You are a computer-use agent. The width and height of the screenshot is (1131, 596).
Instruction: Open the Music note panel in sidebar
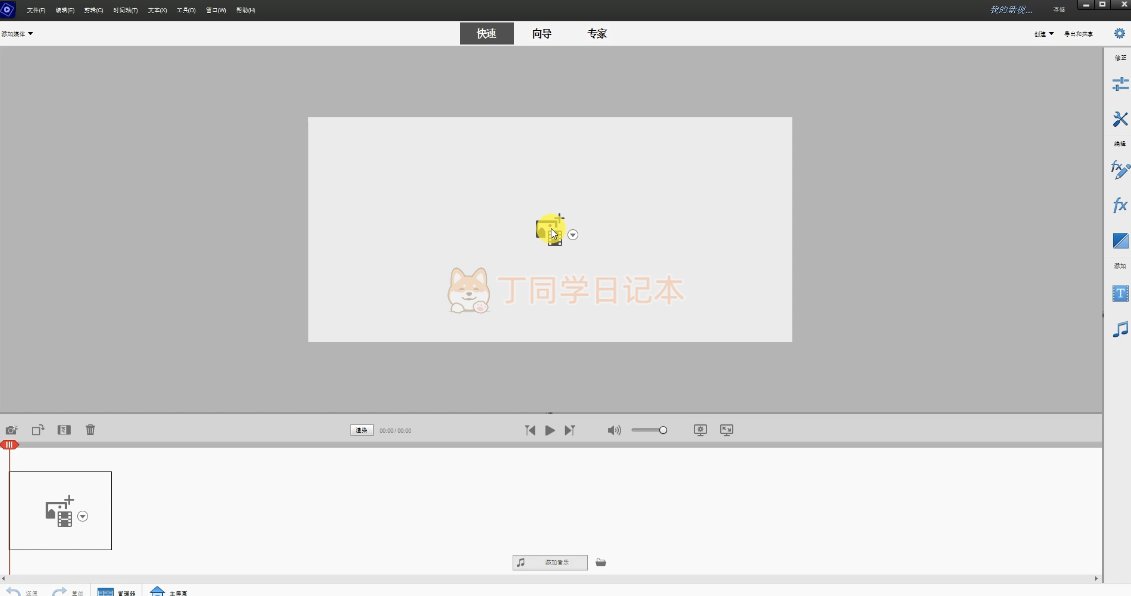point(1120,329)
